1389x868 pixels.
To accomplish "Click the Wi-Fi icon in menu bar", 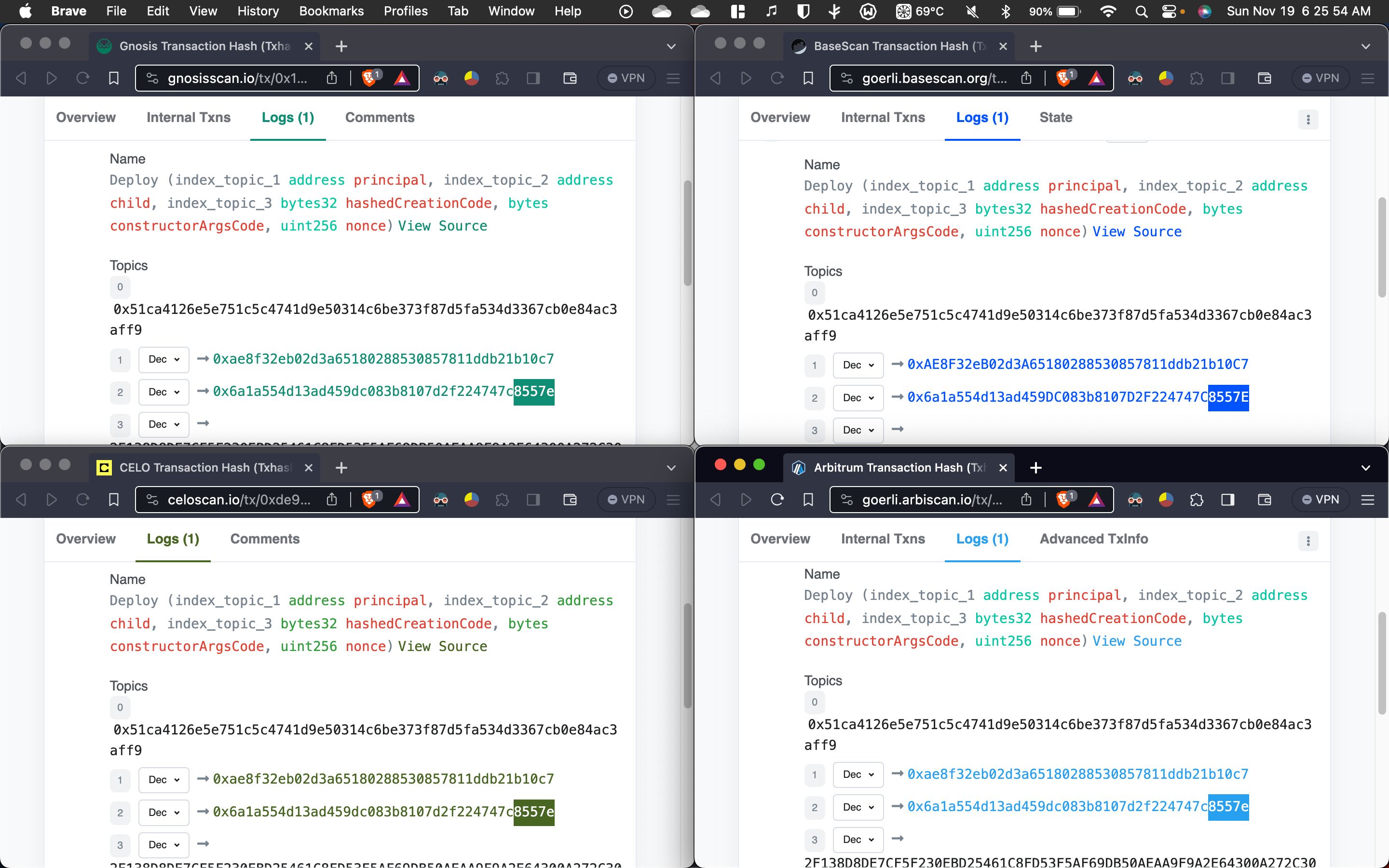I will pos(1108,11).
